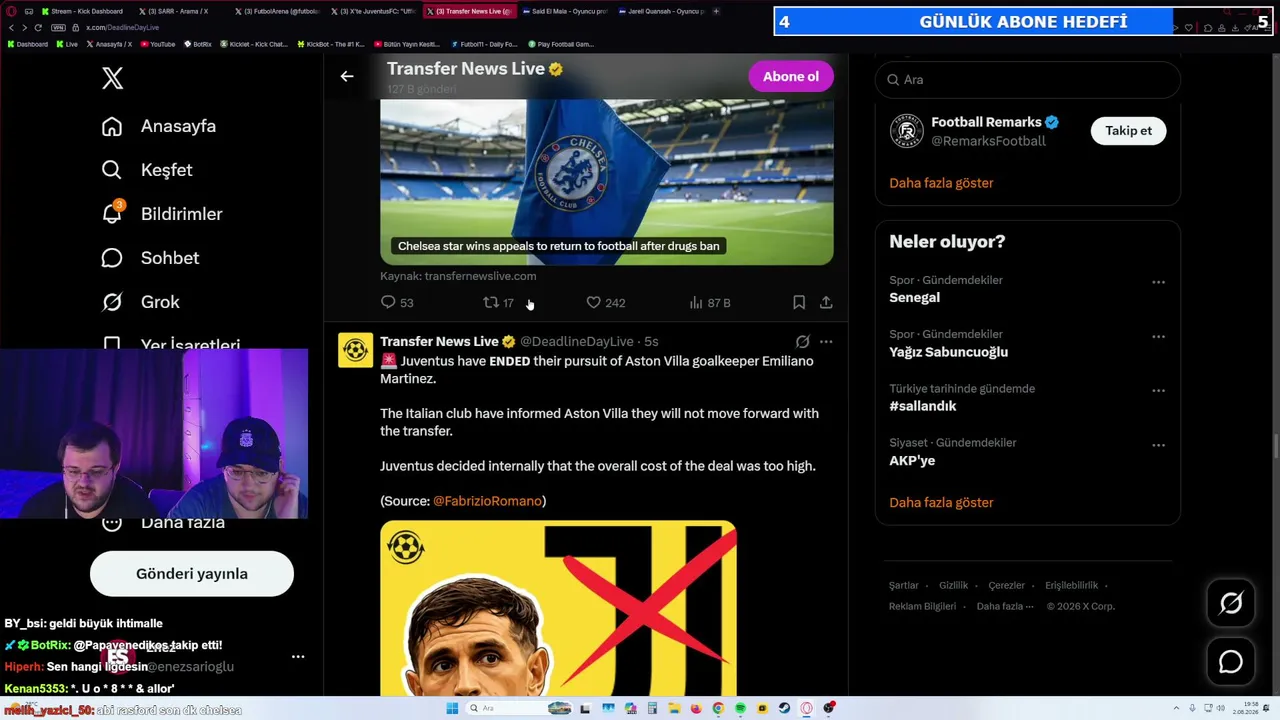Screen dimensions: 1280x720
Task: Open the Yağız Sabuncuoğlu trending topic
Action: [x=948, y=352]
